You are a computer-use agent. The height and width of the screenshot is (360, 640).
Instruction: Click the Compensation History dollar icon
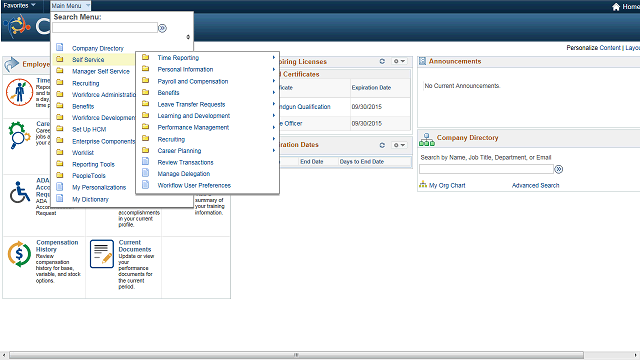19,254
